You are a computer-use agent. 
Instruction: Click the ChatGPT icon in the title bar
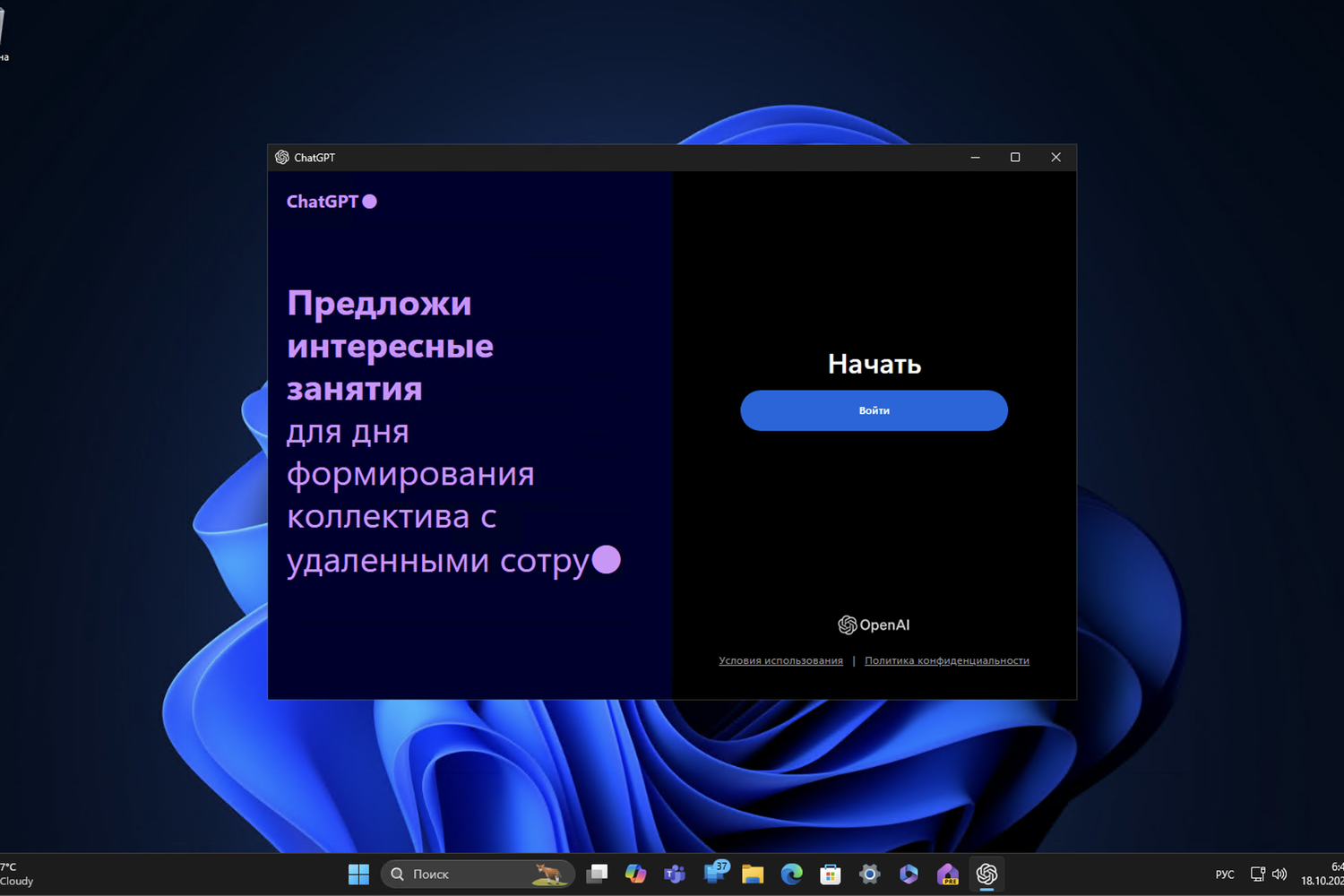click(x=282, y=157)
